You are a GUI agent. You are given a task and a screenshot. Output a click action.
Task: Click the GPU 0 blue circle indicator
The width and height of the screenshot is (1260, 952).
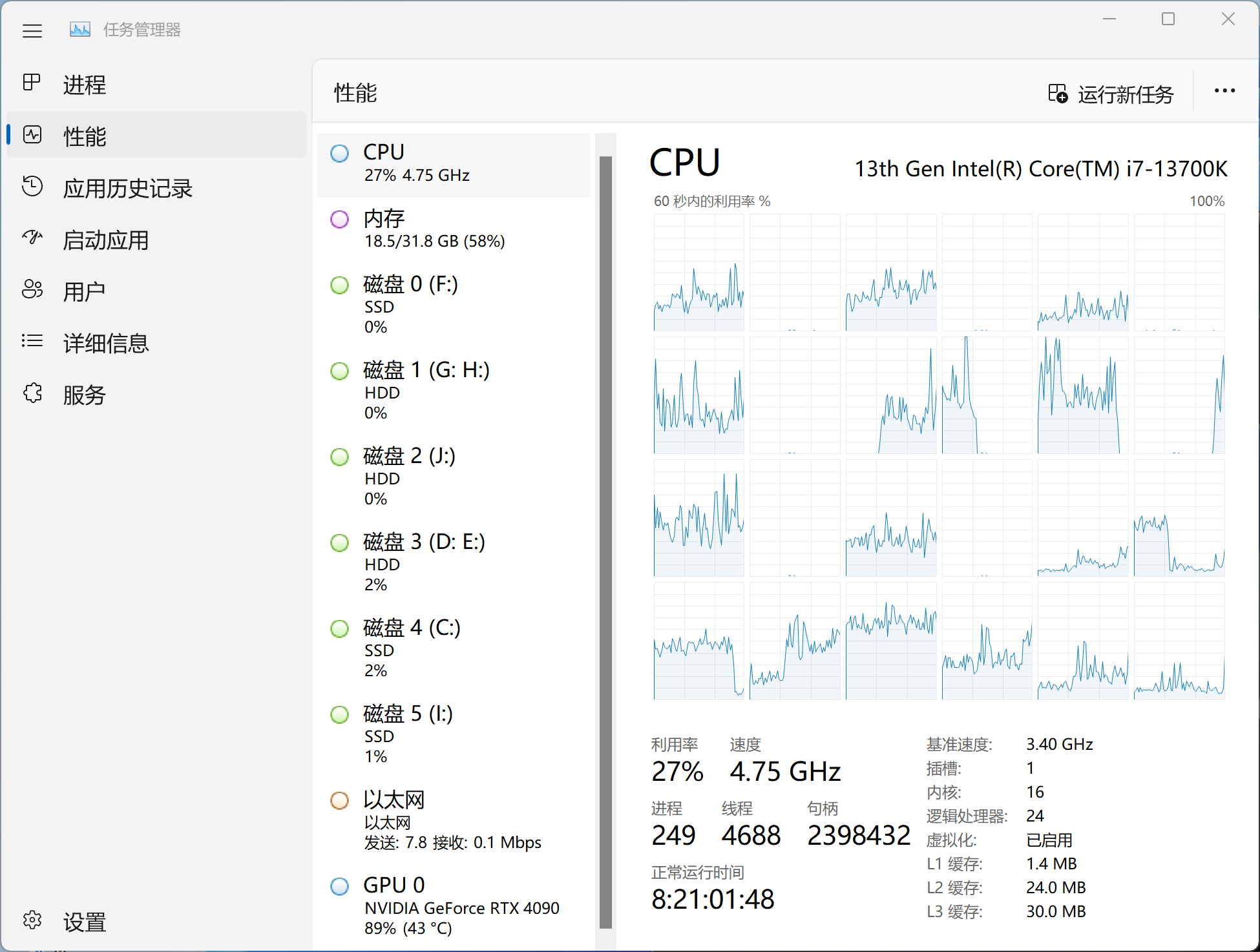(339, 887)
